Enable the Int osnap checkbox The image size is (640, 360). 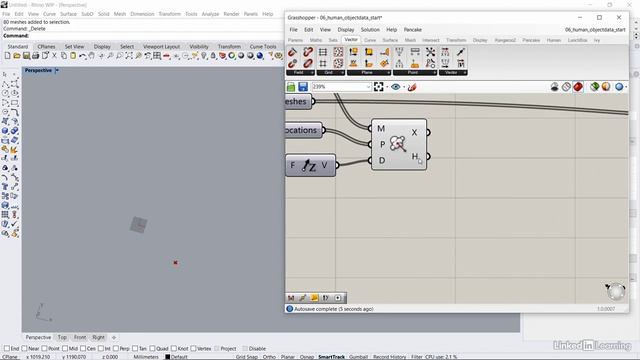[100, 349]
